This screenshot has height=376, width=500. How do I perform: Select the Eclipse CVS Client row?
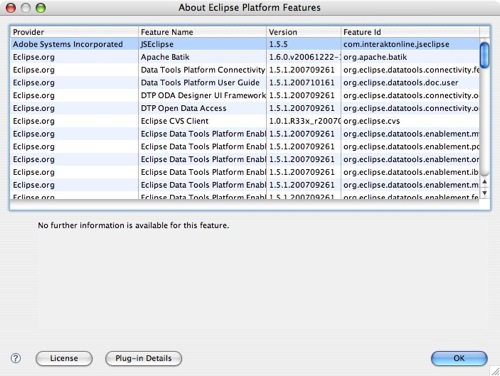coord(245,121)
